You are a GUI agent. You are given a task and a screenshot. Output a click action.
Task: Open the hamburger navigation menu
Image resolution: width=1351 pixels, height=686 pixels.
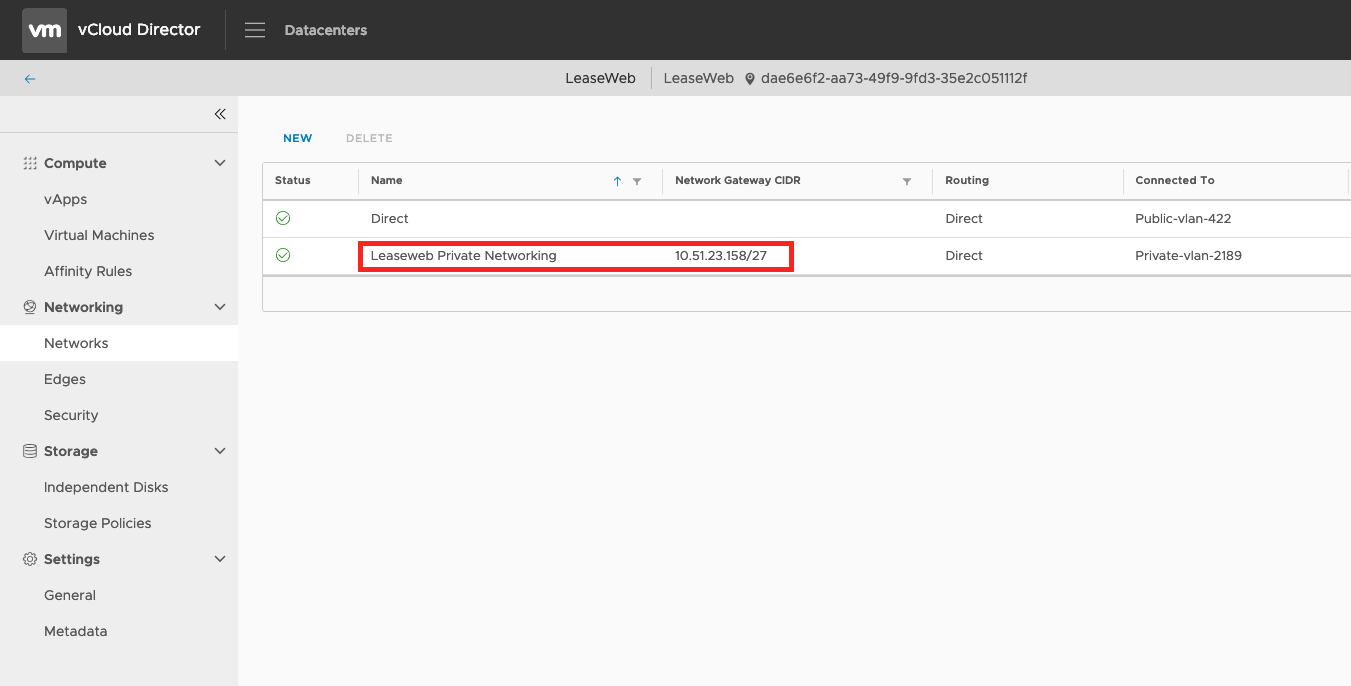[x=255, y=30]
